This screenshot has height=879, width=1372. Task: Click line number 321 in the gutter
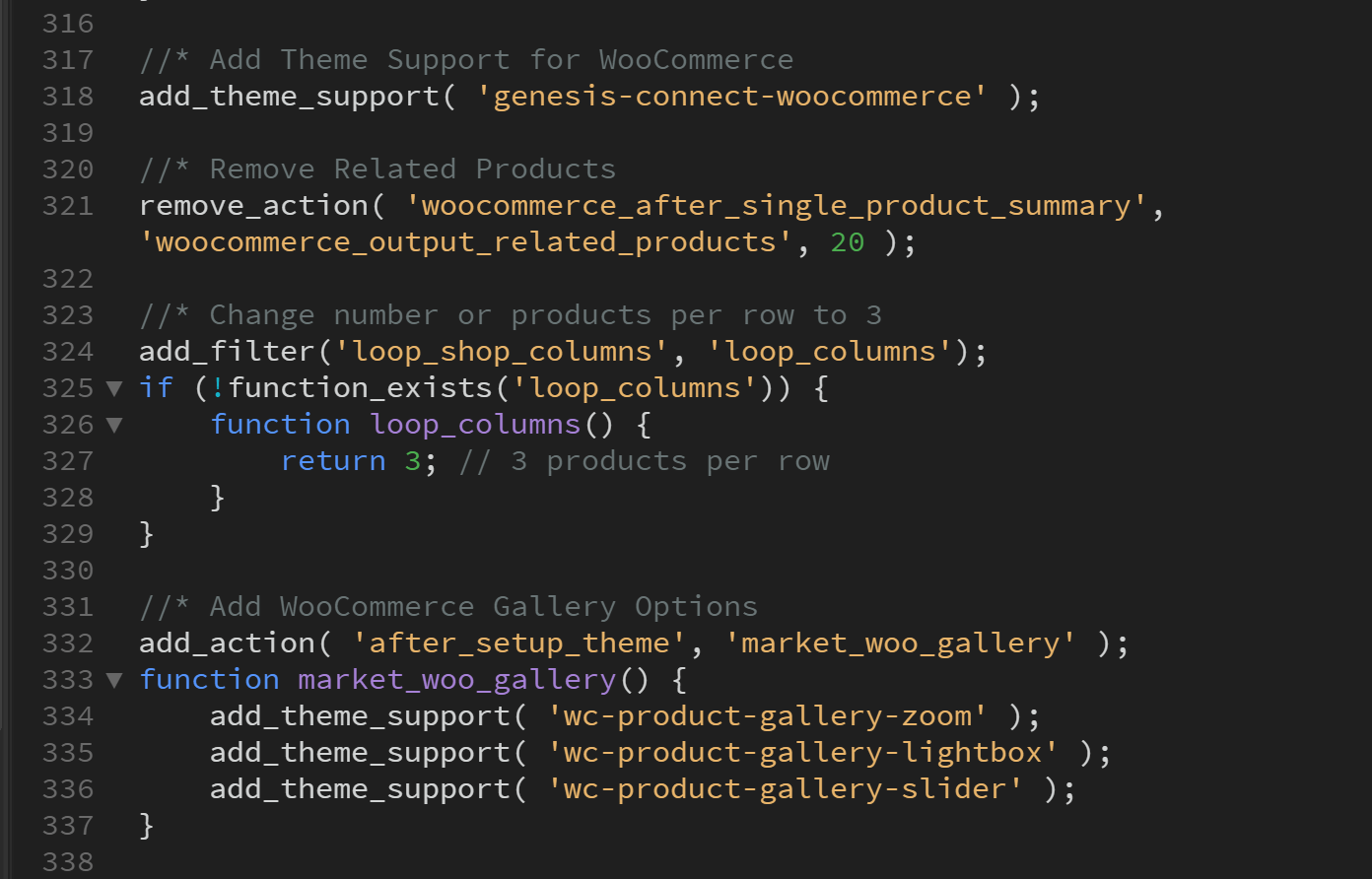68,206
